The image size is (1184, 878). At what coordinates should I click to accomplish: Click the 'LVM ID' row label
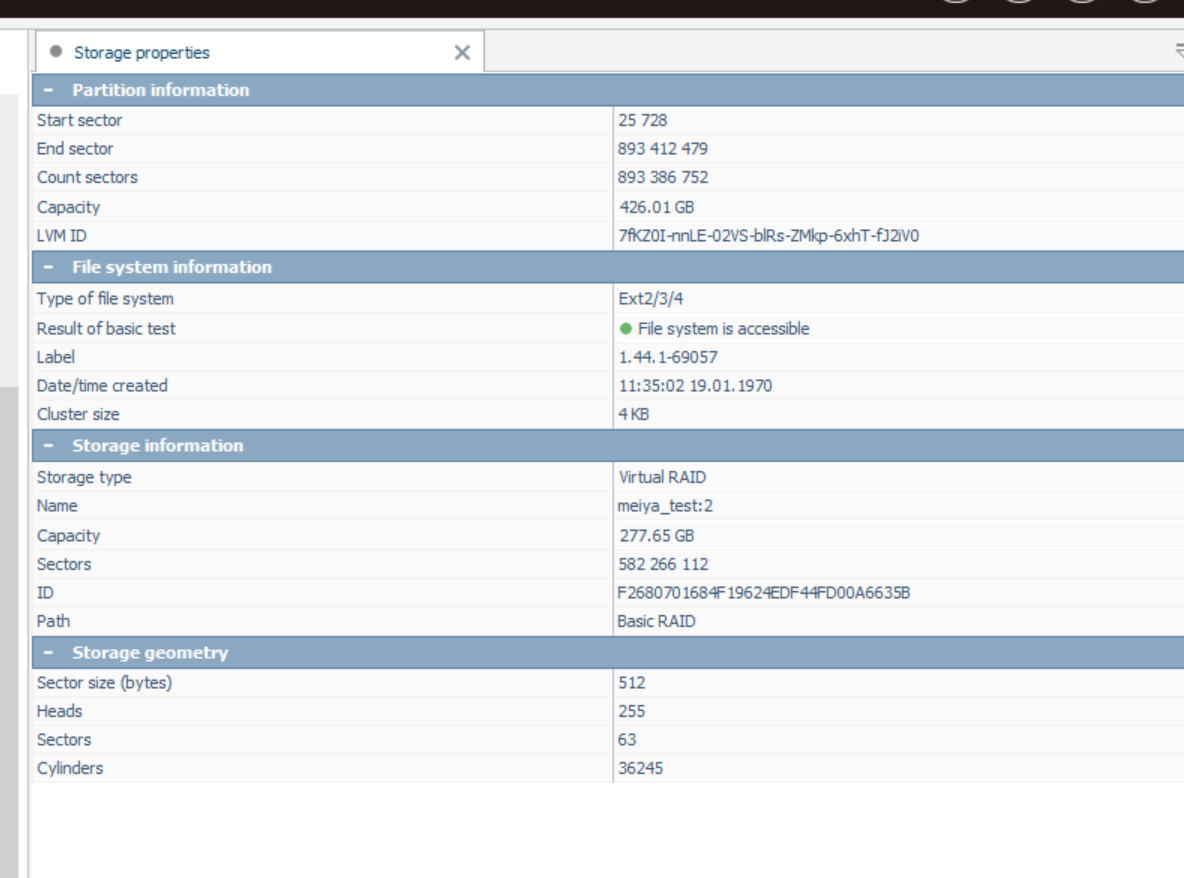click(62, 236)
